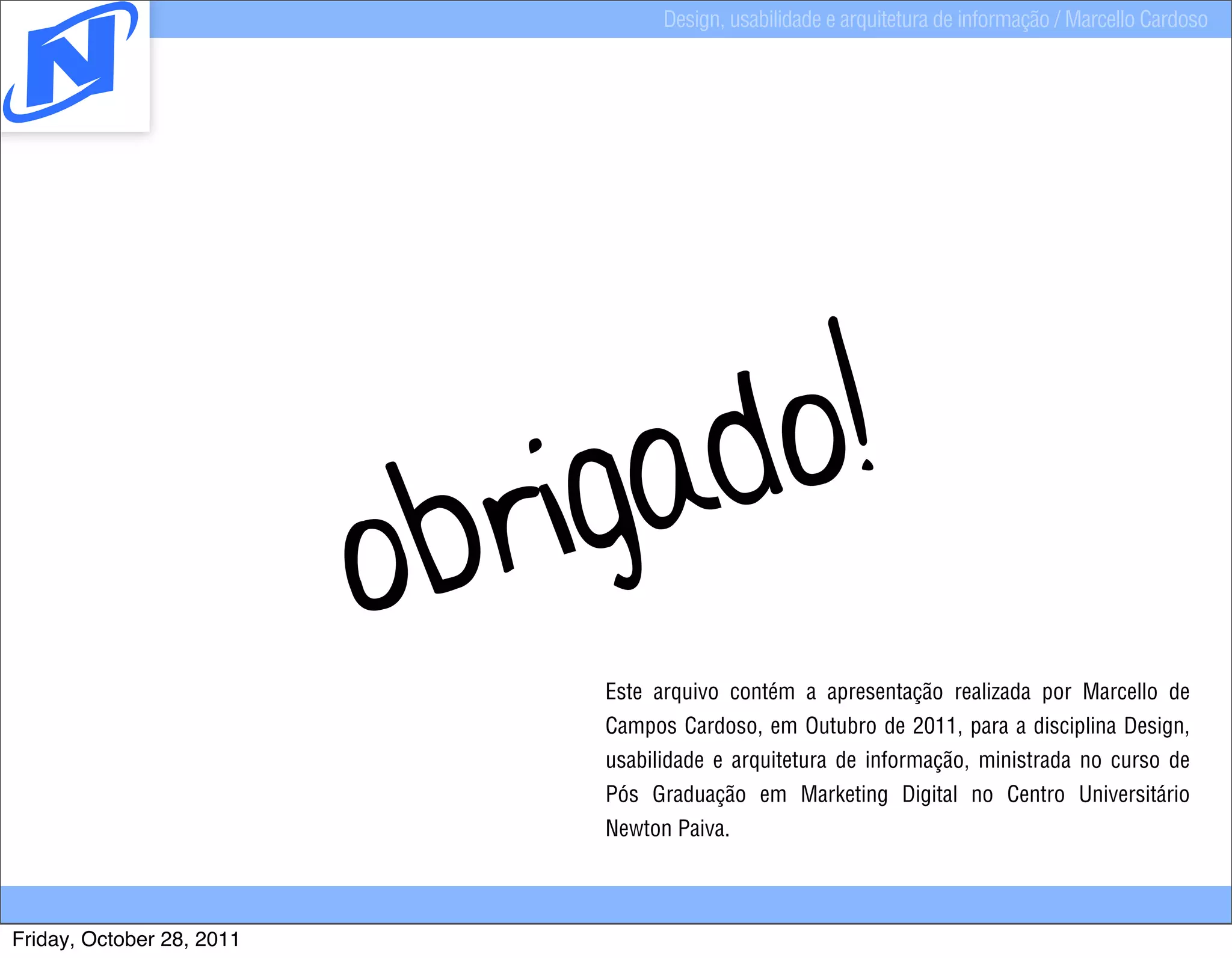Screen dimensions: 1232x958
Task: Click the word ministrada in paragraph
Action: pos(1024,760)
